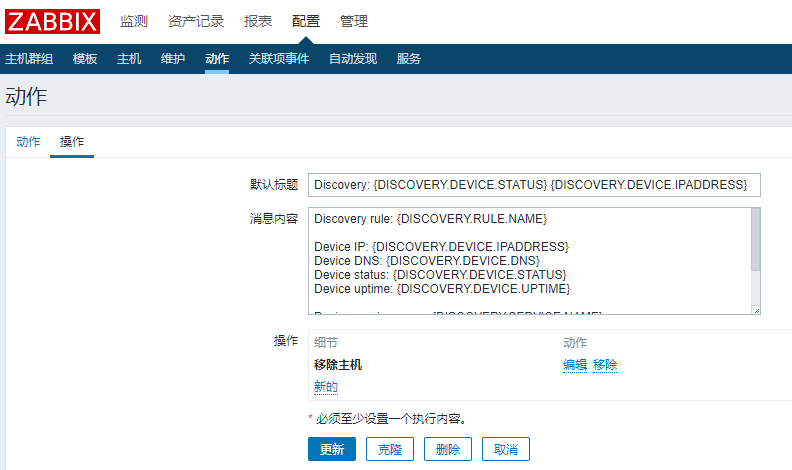Screen dimensions: 792x470
Task: Click the 克隆 button
Action: coord(390,449)
